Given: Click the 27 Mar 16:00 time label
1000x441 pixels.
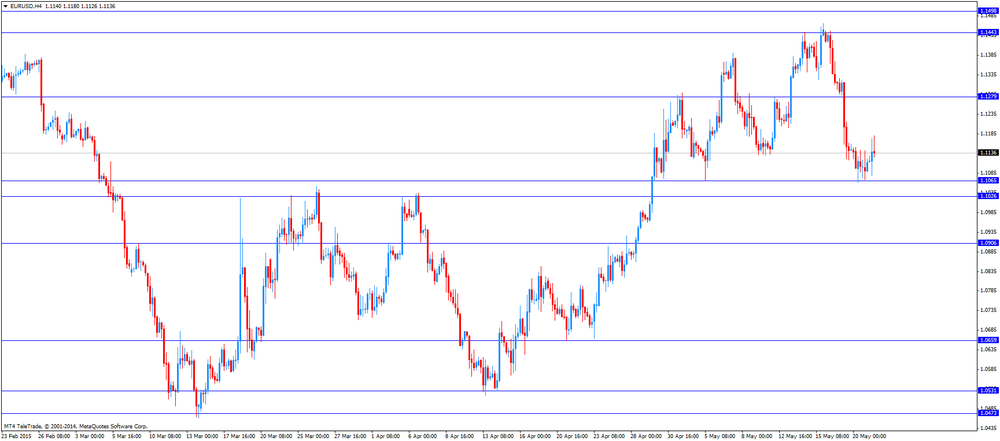Looking at the screenshot, I should click(349, 437).
